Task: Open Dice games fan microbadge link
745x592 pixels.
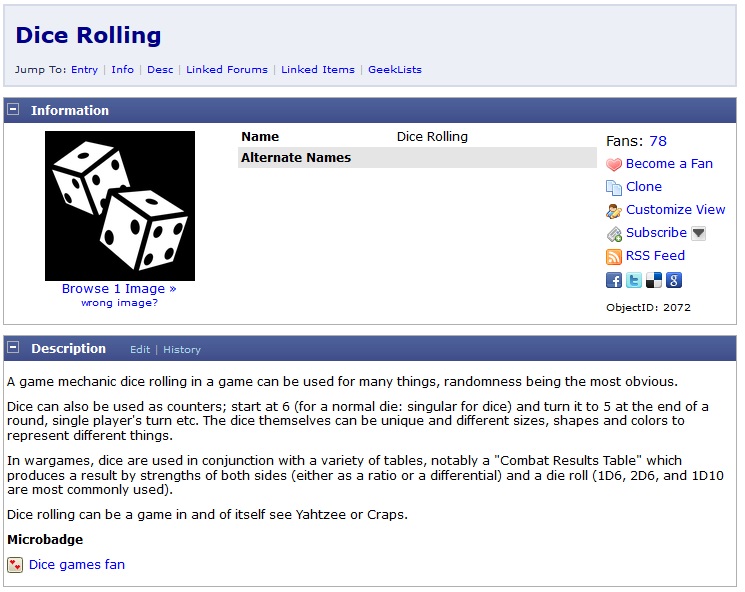Action: coord(77,564)
